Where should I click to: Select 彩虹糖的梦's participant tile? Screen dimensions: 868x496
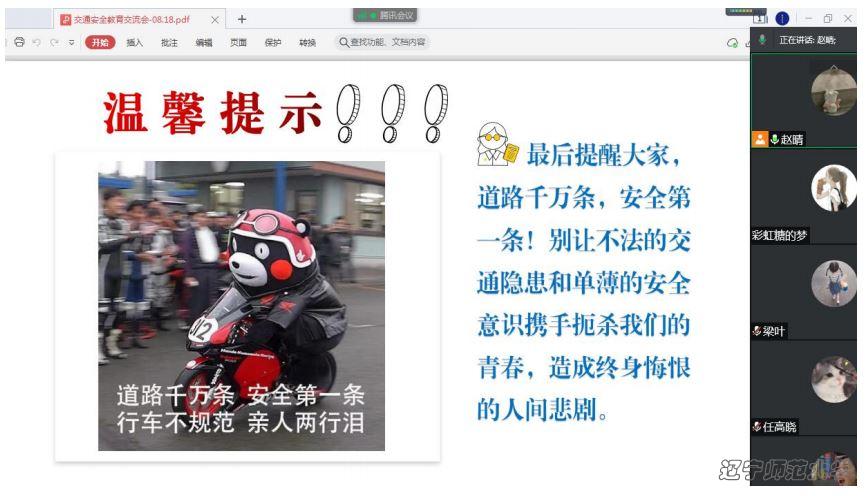point(803,196)
